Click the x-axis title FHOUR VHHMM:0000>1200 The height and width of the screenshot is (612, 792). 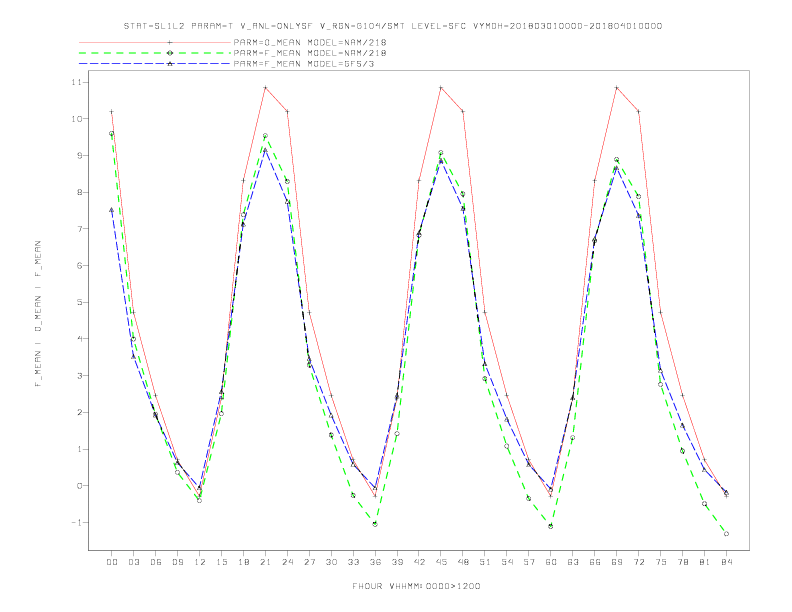point(416,586)
